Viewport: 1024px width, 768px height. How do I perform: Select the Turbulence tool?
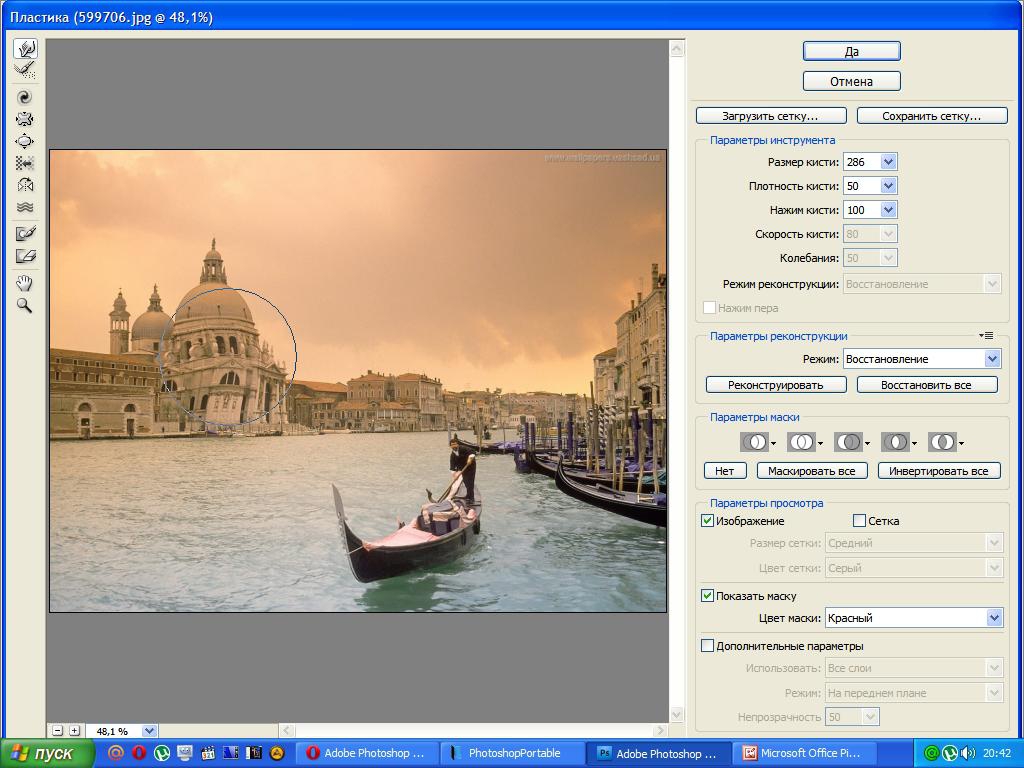25,207
